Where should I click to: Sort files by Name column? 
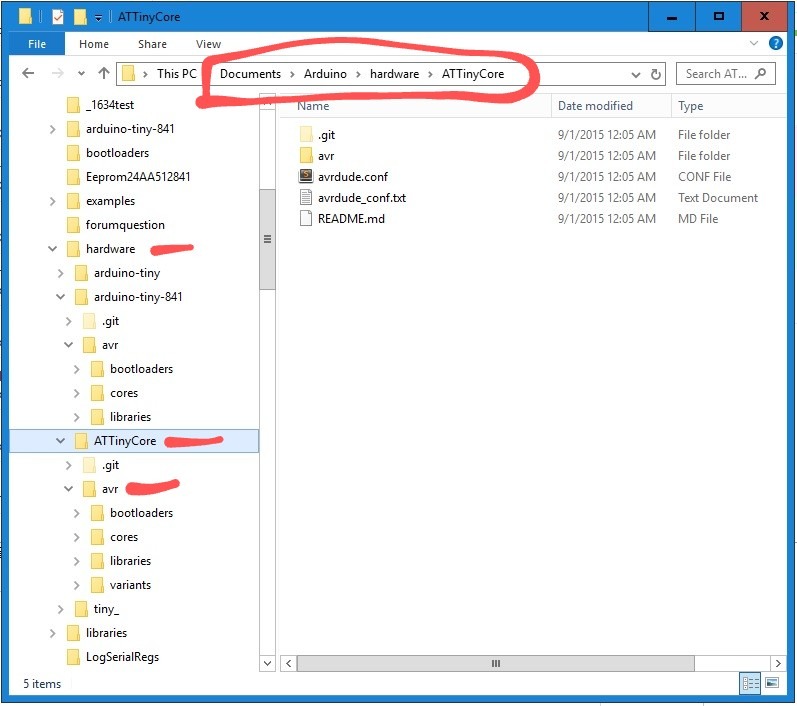click(x=313, y=106)
